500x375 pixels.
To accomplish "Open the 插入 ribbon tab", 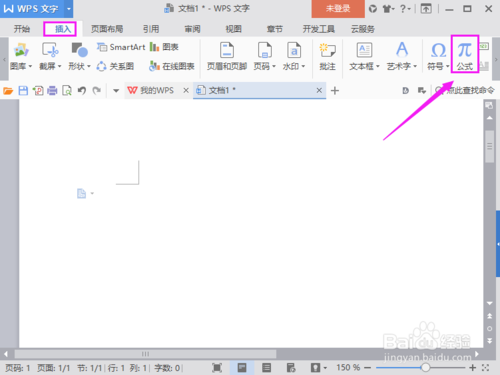I will tap(63, 29).
